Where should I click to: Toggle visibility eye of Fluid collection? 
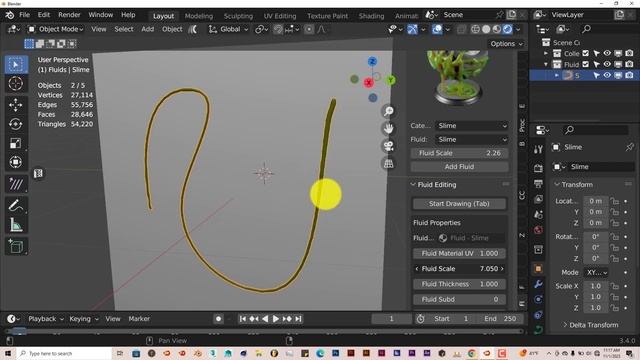pos(607,64)
